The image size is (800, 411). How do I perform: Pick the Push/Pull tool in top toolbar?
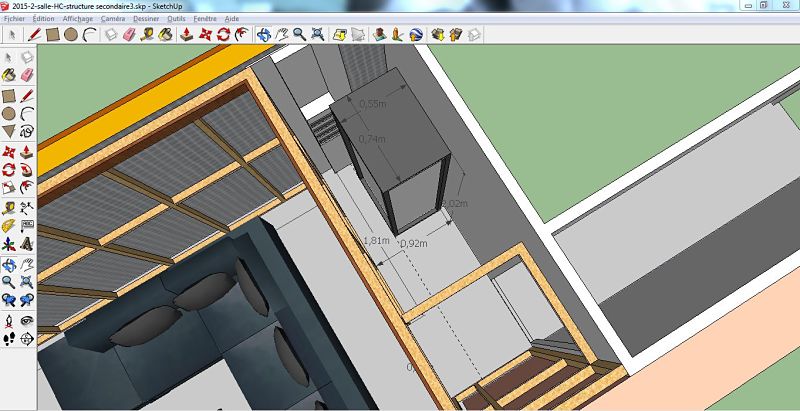(x=186, y=34)
